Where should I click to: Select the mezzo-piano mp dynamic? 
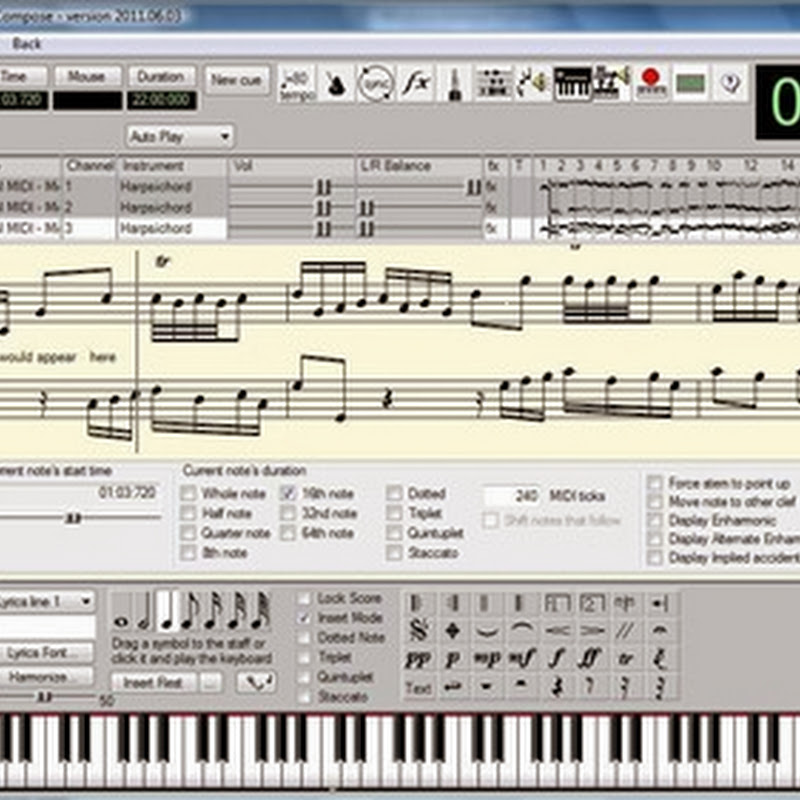coord(487,659)
